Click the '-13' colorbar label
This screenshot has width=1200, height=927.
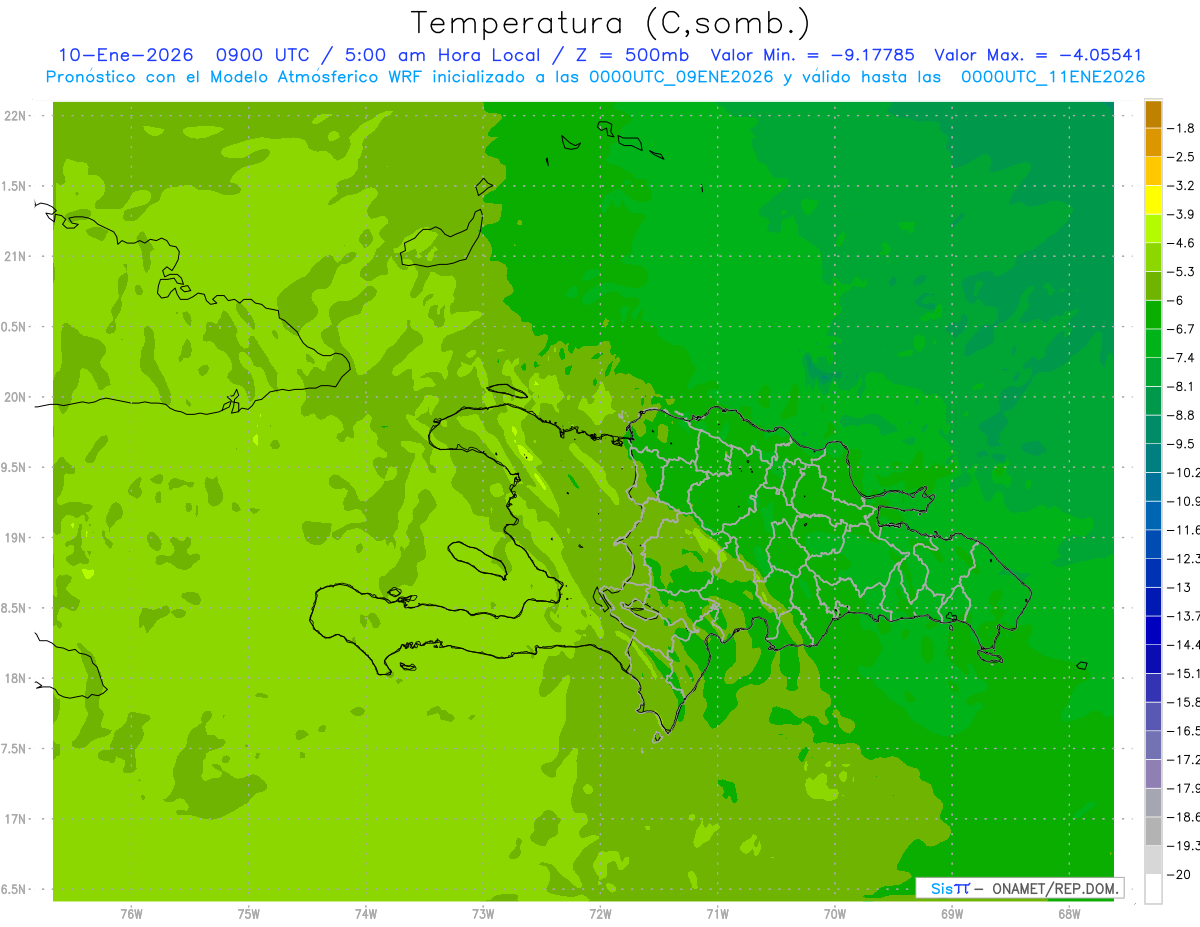tap(1179, 587)
